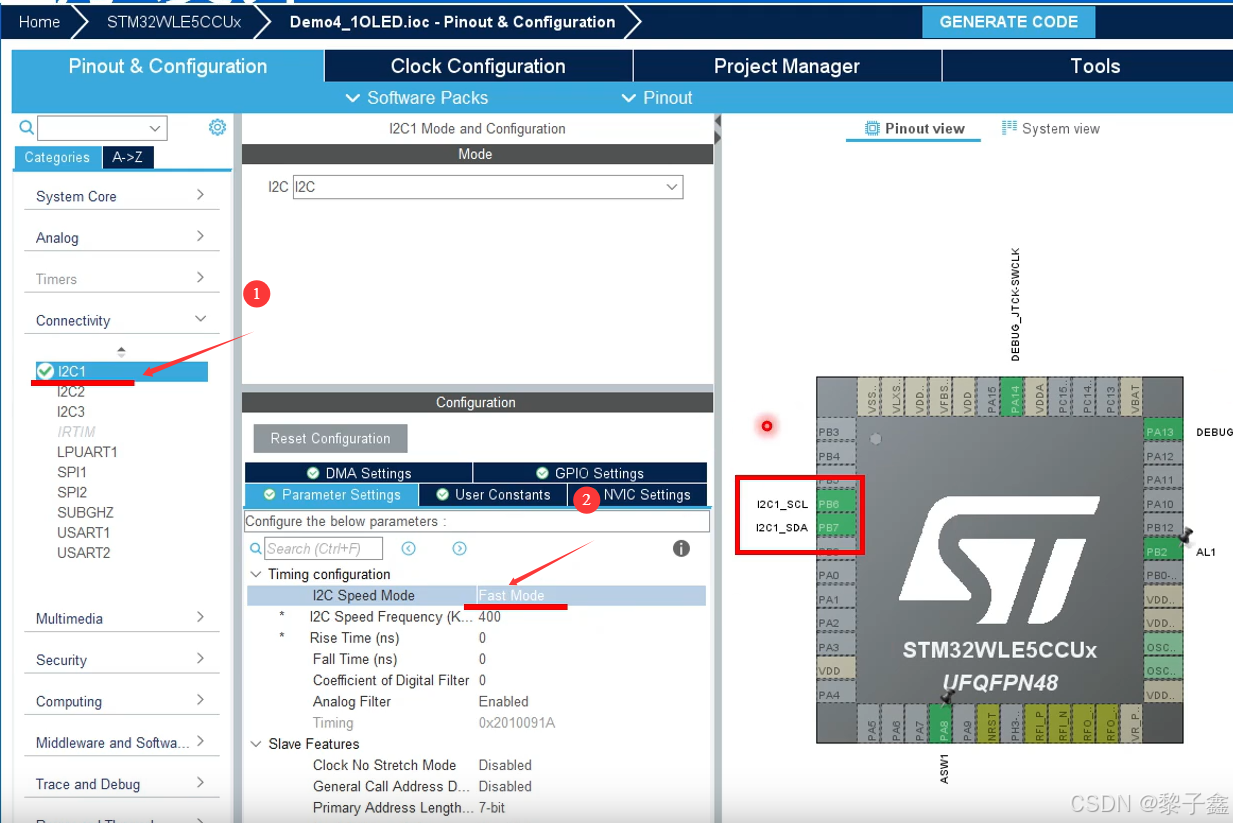
Task: Select green pin PA8 on chip
Action: pyautogui.click(x=943, y=723)
